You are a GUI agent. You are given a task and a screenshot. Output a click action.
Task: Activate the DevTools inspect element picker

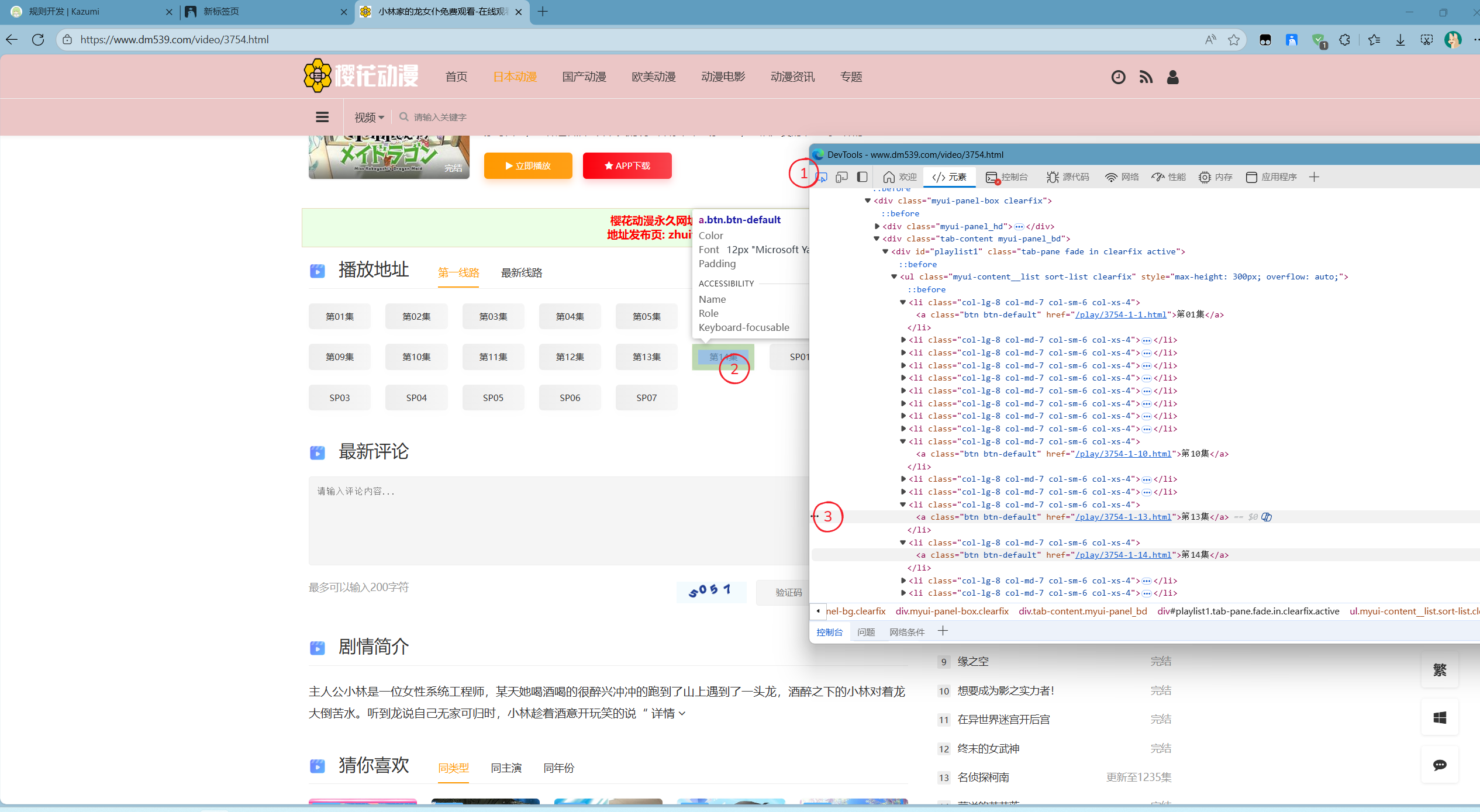[x=822, y=177]
